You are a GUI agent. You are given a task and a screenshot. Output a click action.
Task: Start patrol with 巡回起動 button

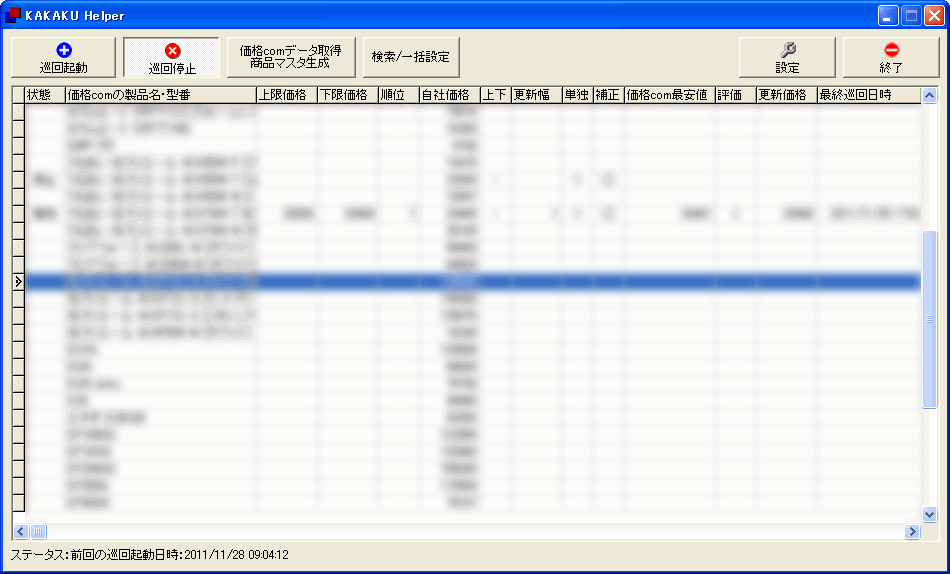point(64,58)
